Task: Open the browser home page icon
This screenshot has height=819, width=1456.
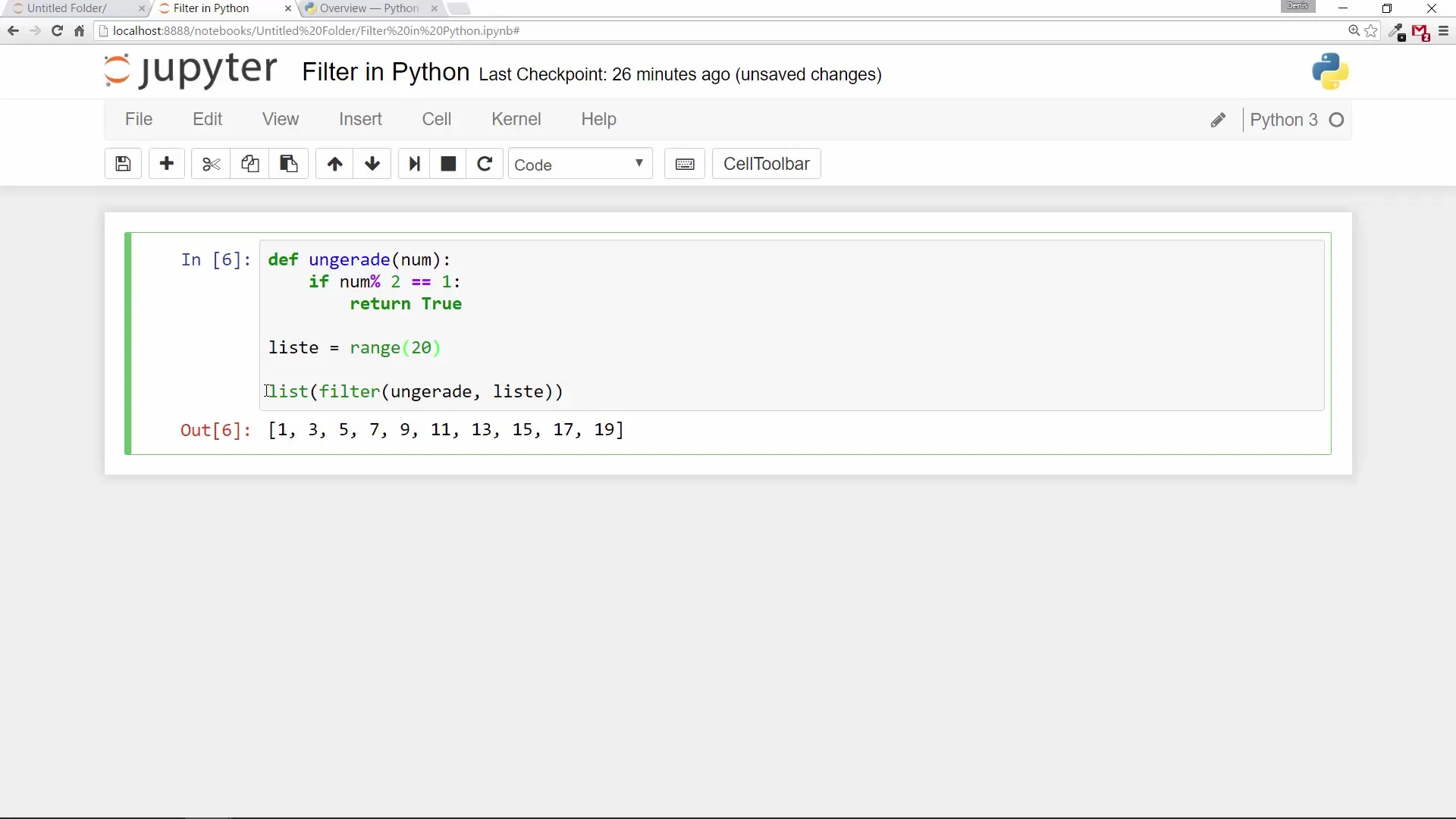Action: coord(79,31)
